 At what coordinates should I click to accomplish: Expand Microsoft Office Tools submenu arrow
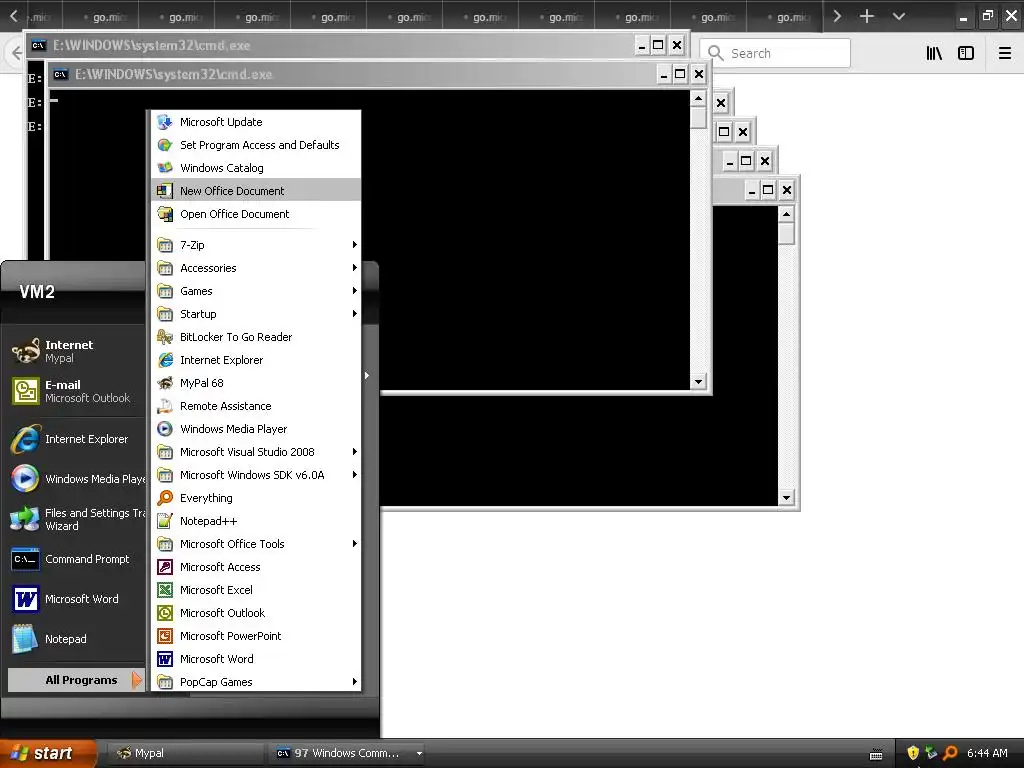click(x=355, y=544)
